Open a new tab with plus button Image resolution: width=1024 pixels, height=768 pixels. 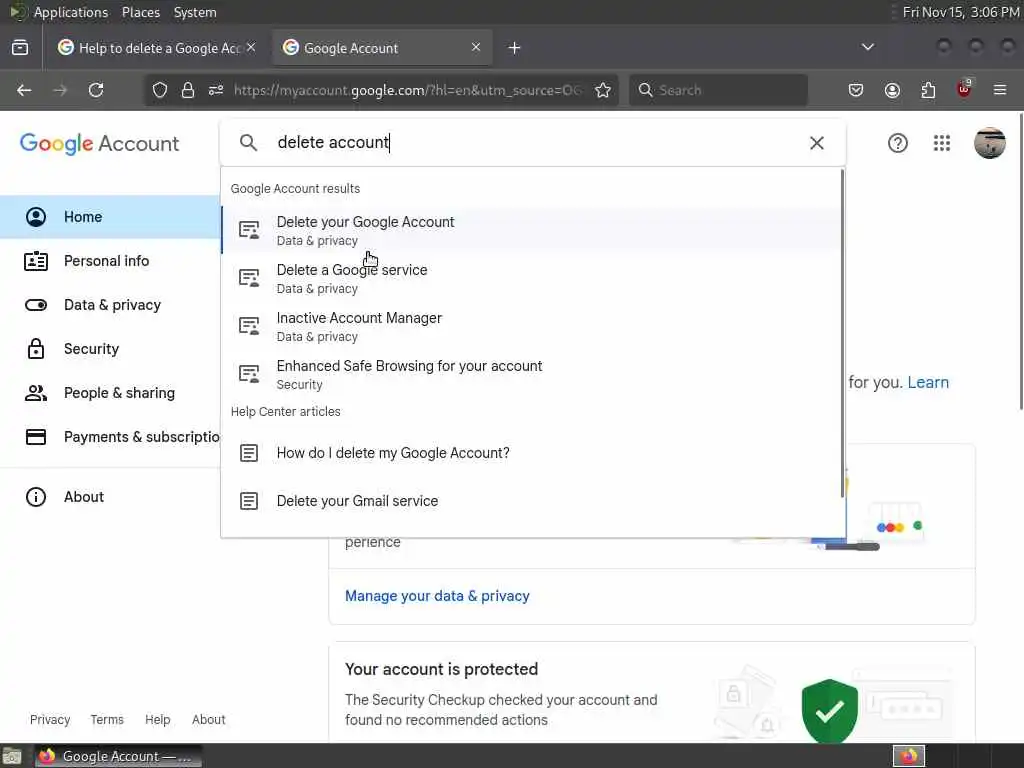pos(515,48)
